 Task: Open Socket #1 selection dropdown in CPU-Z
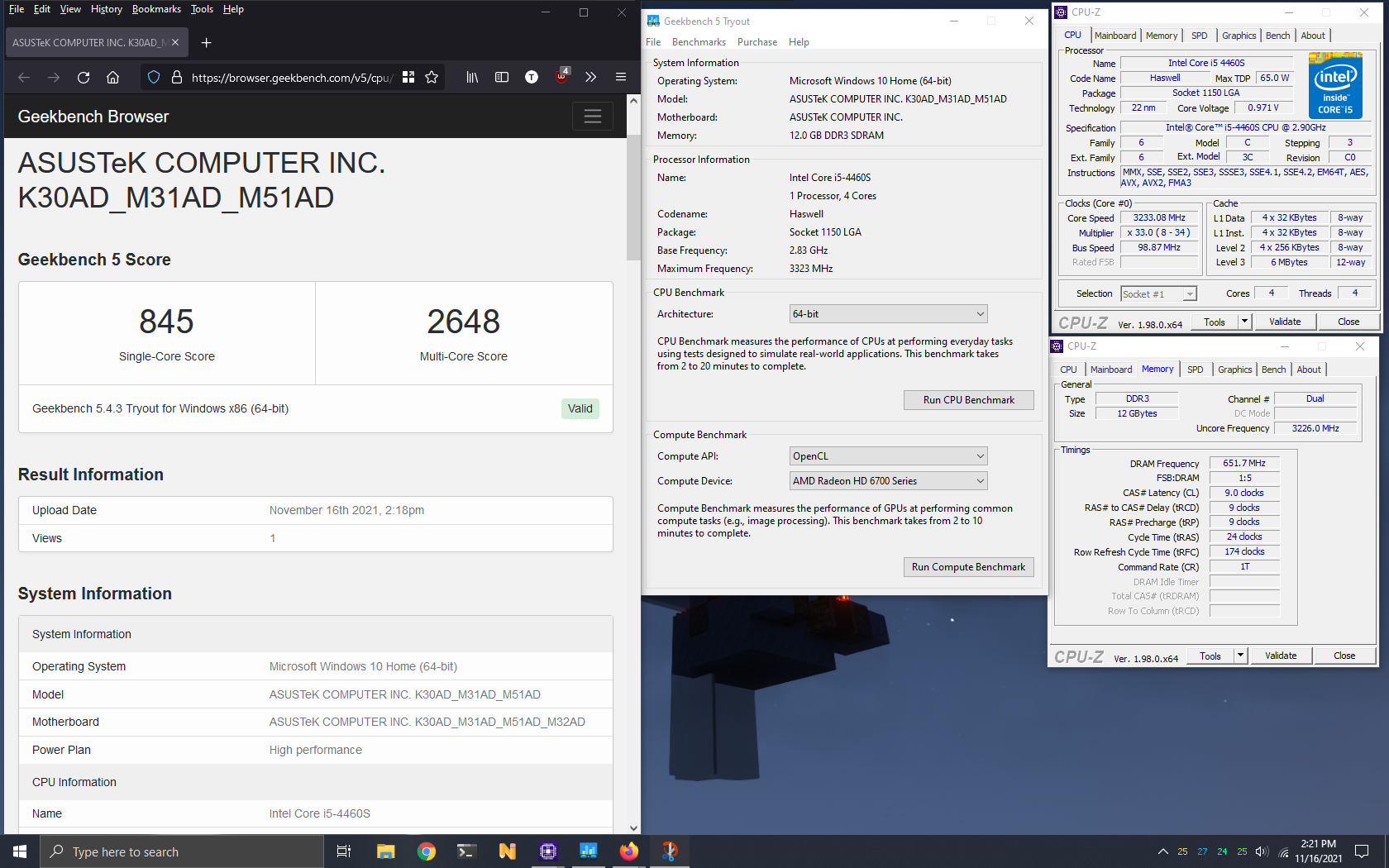pos(1158,294)
